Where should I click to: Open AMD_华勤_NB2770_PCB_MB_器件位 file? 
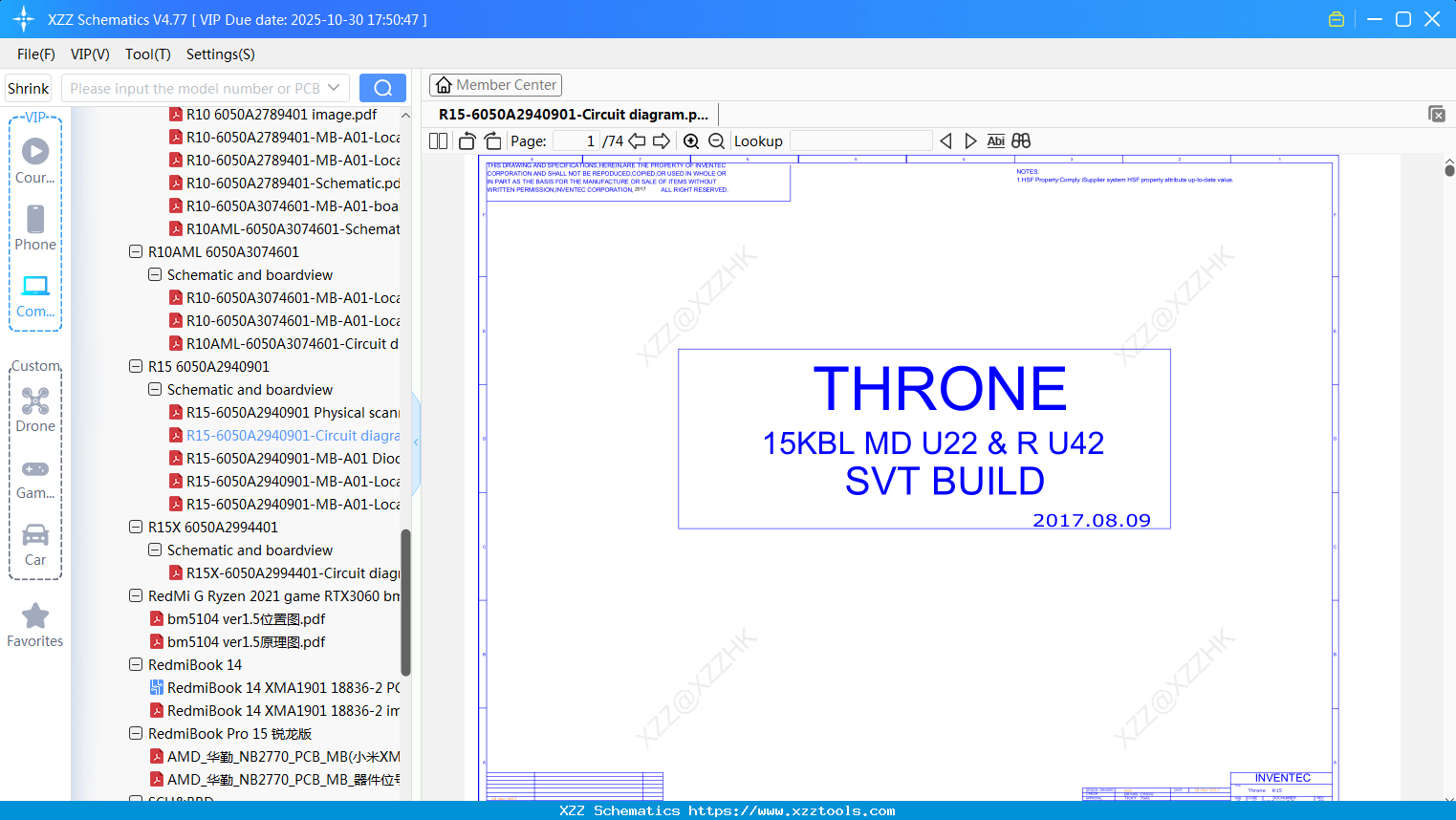pos(284,780)
